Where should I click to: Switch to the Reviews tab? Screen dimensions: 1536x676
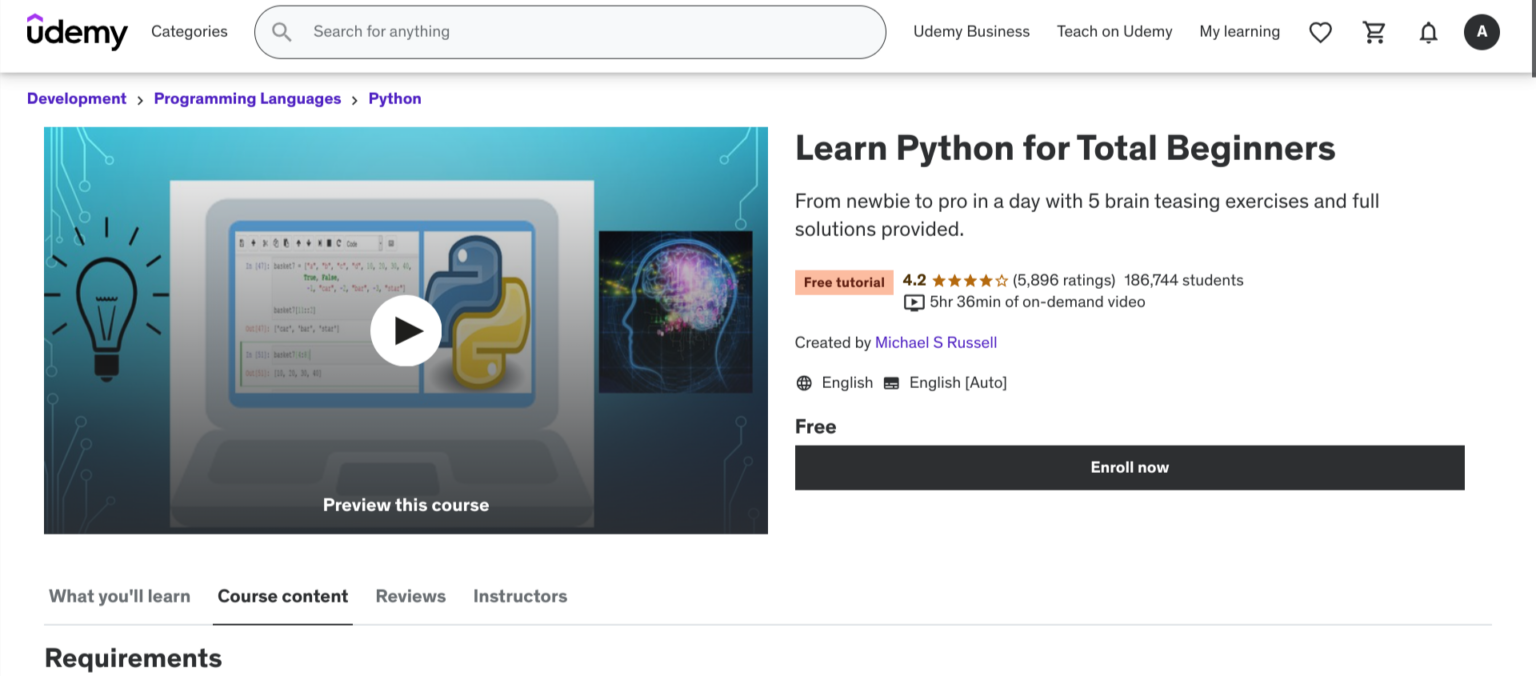(410, 596)
